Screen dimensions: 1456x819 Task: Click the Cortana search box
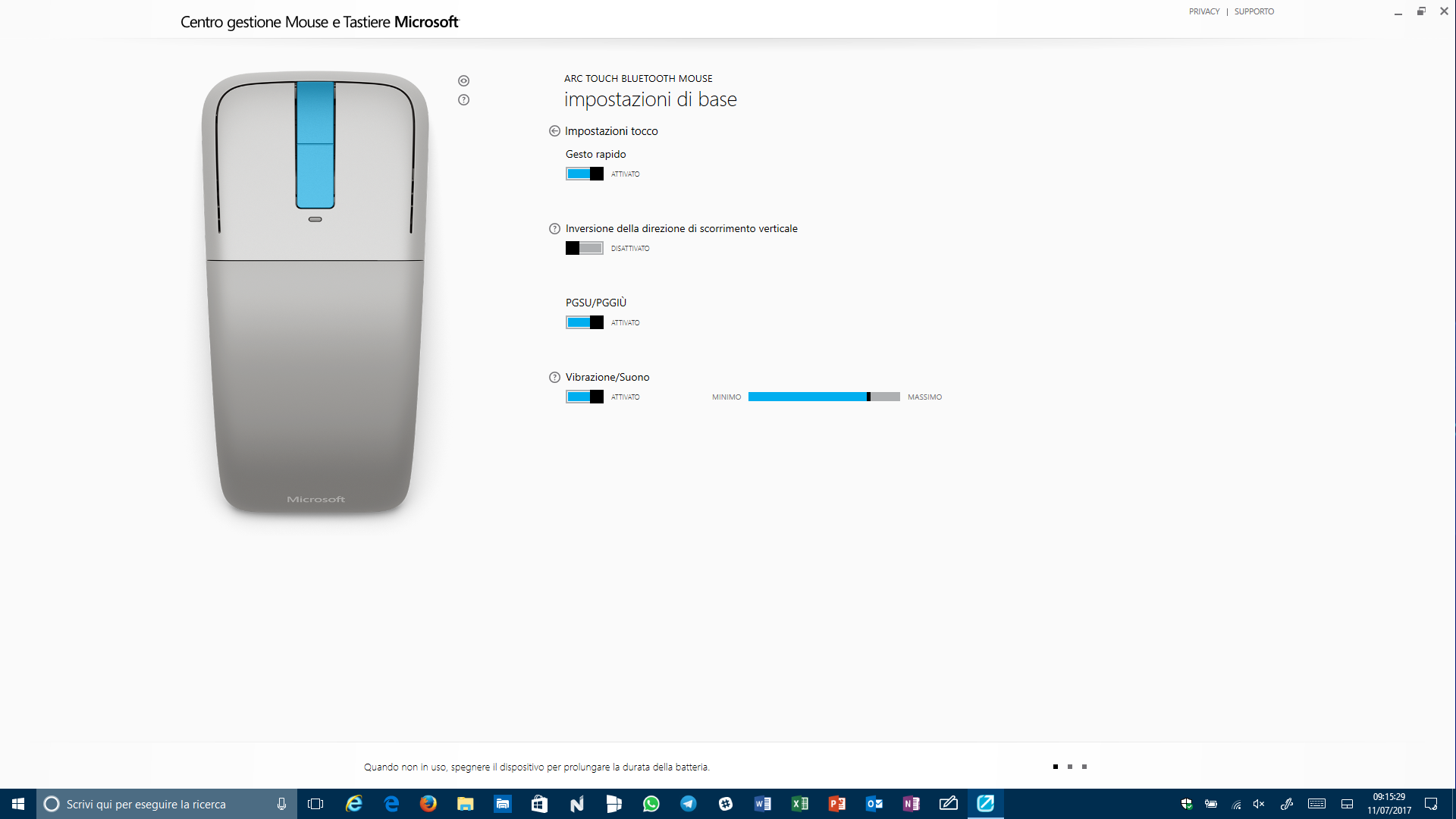coord(167,804)
